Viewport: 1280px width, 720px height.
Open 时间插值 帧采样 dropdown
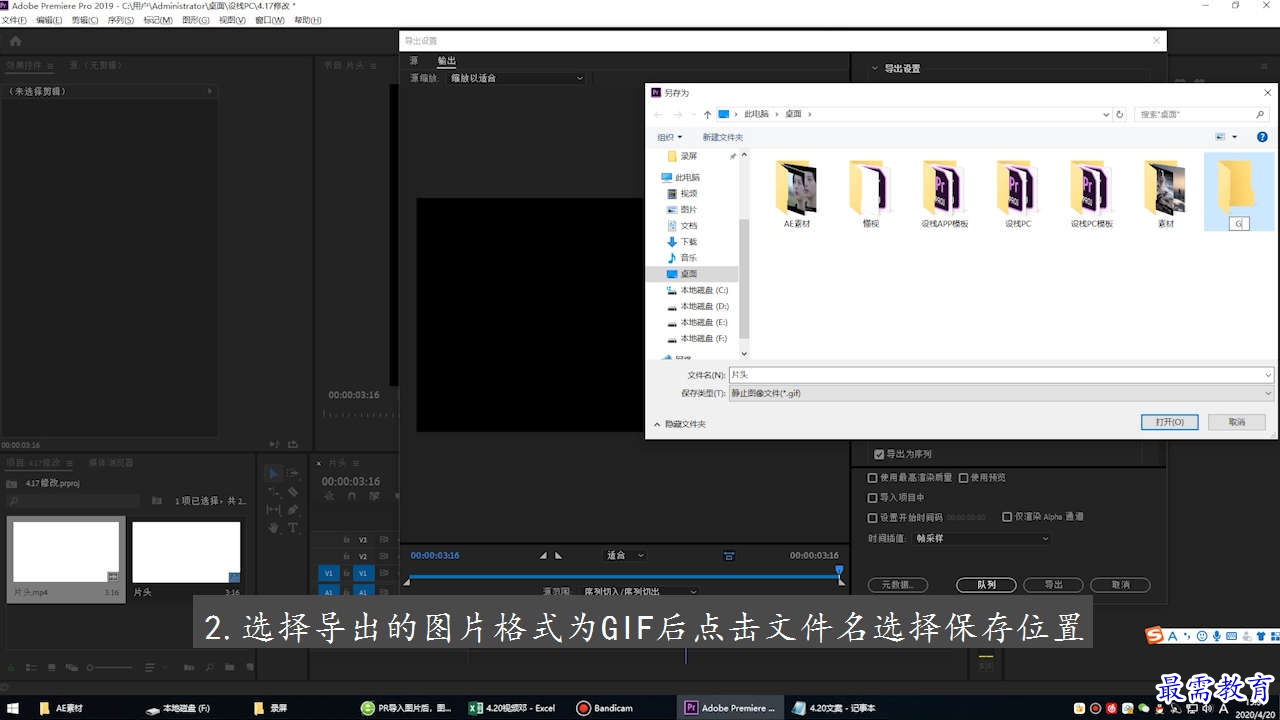point(982,538)
